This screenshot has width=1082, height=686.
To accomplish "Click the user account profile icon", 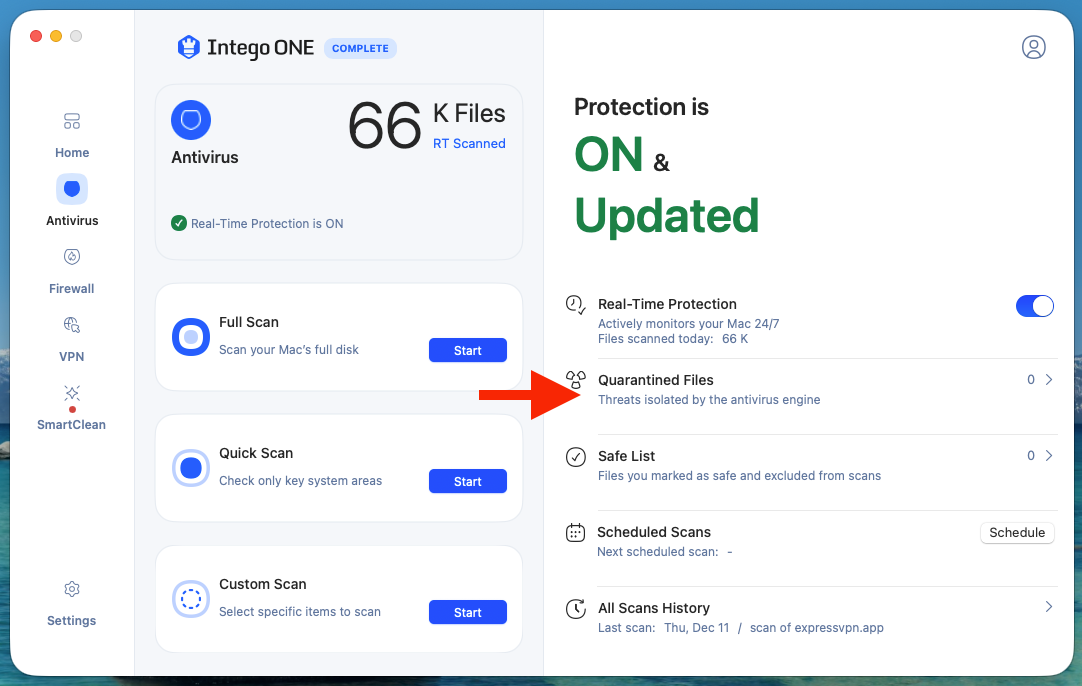I will coord(1034,47).
